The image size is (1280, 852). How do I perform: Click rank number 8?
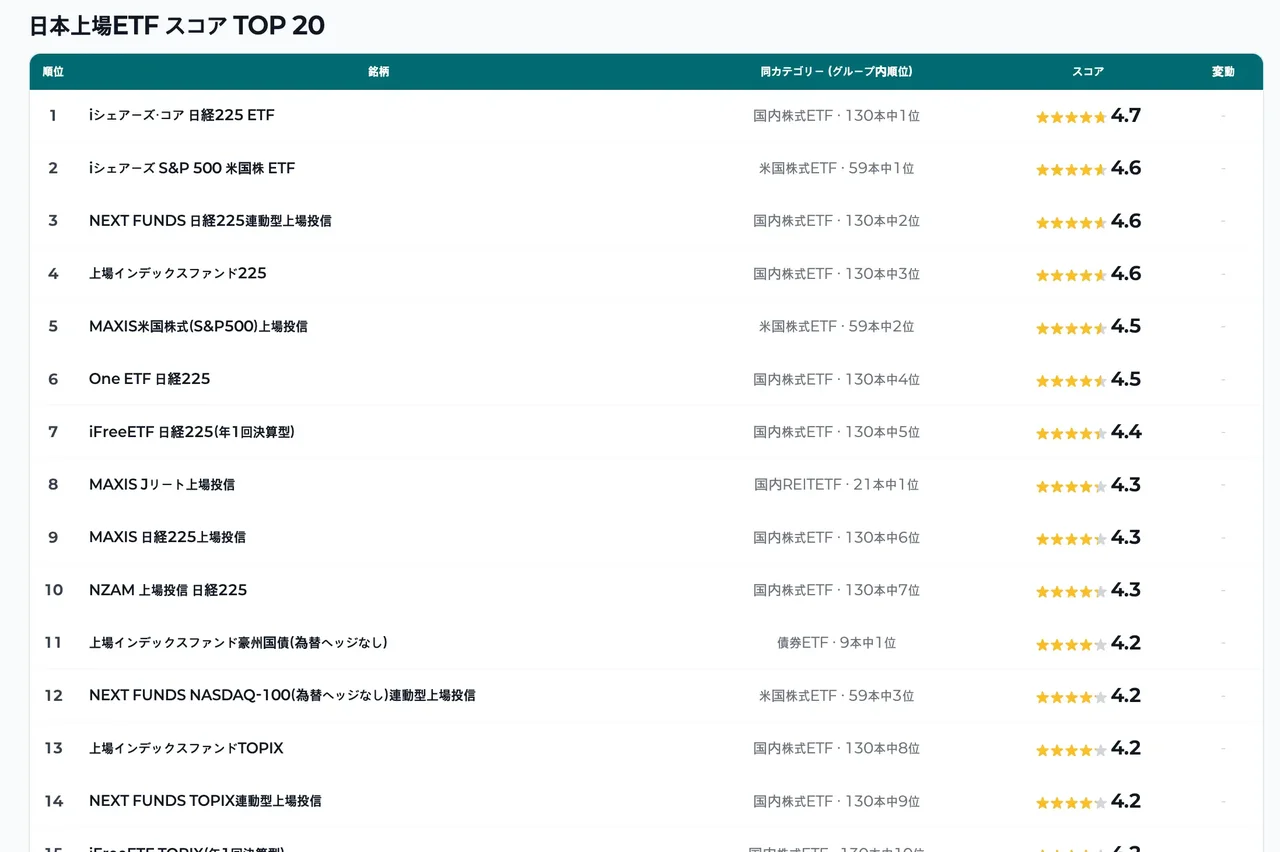53,485
